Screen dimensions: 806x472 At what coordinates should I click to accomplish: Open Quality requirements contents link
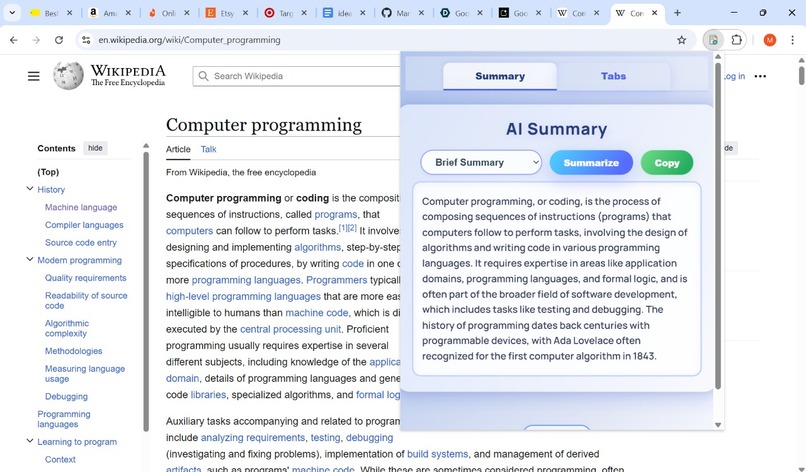[85, 278]
